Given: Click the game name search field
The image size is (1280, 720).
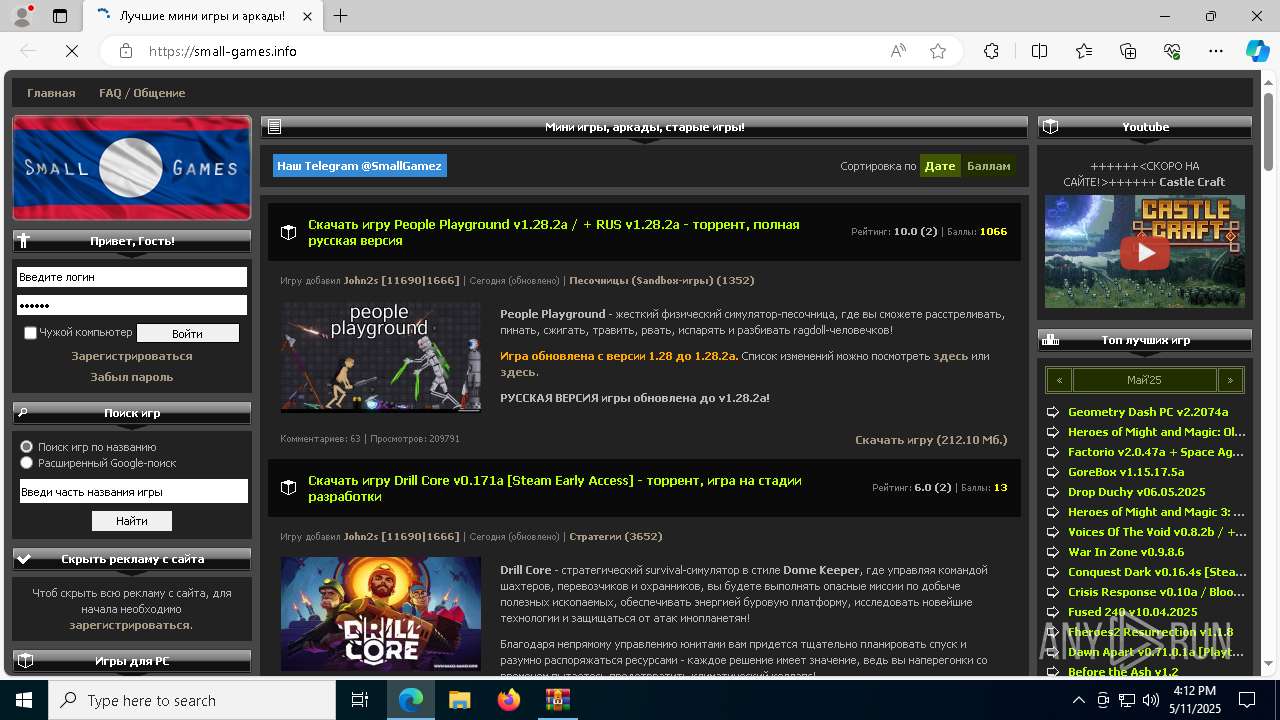Looking at the screenshot, I should tap(133, 491).
